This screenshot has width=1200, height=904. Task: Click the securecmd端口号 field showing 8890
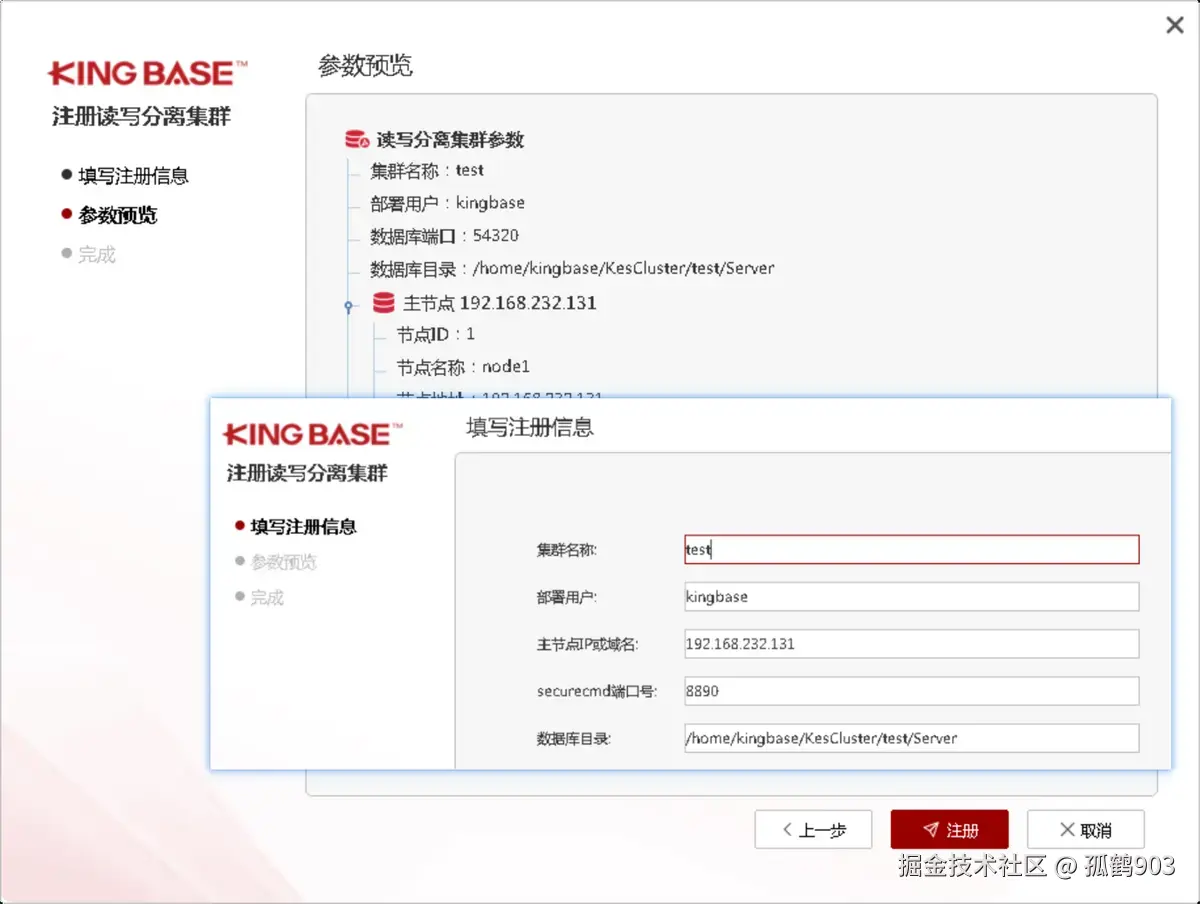pos(911,691)
